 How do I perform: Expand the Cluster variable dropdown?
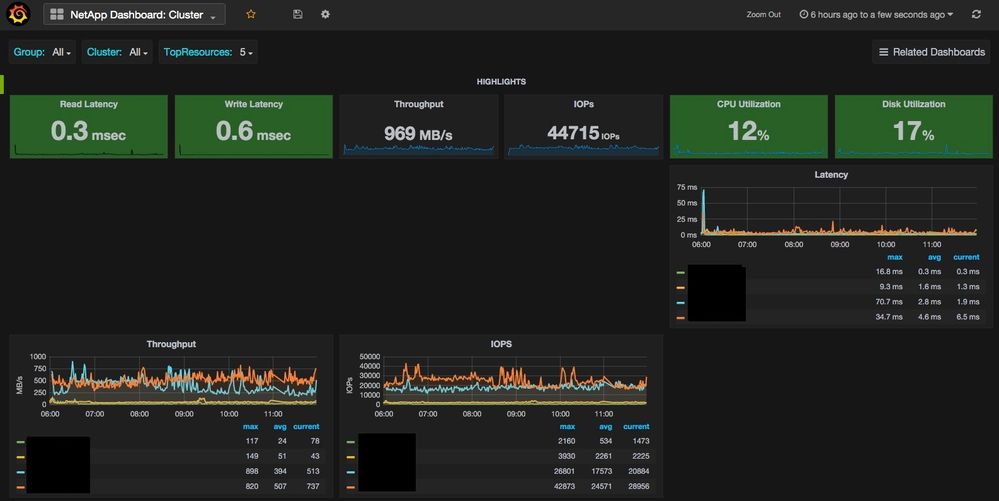click(138, 52)
